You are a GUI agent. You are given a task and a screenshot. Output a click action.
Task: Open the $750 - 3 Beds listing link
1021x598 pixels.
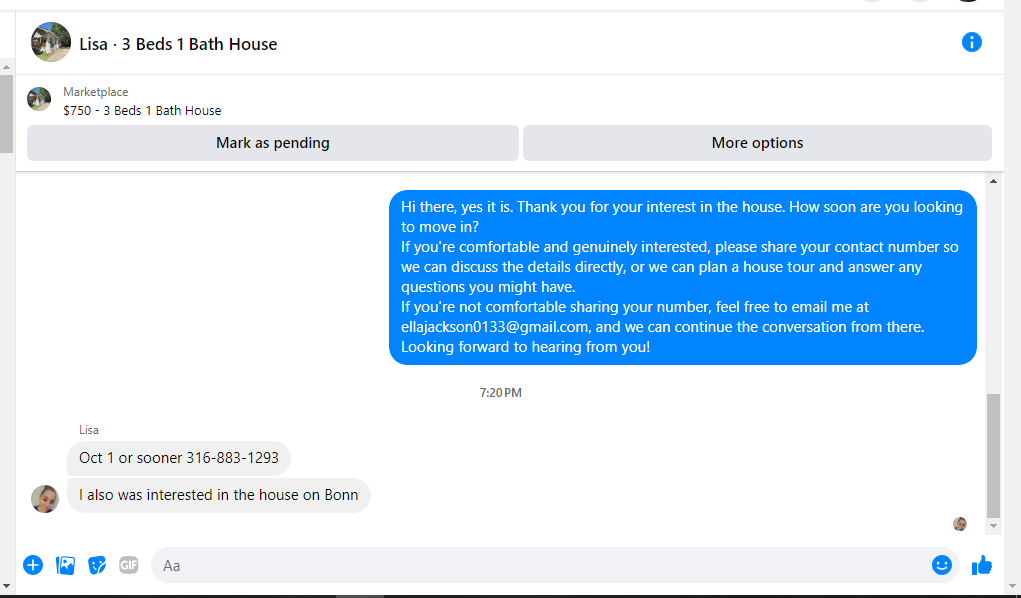click(142, 111)
